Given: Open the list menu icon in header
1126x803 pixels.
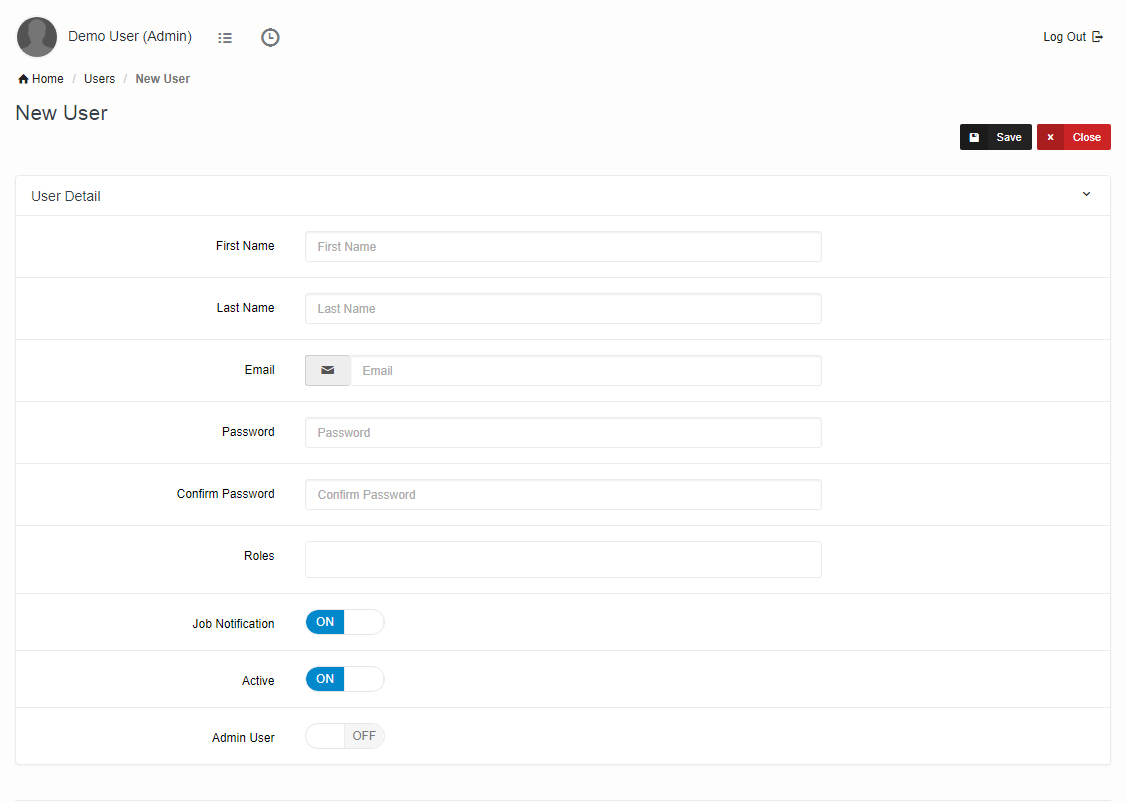Looking at the screenshot, I should coord(225,38).
